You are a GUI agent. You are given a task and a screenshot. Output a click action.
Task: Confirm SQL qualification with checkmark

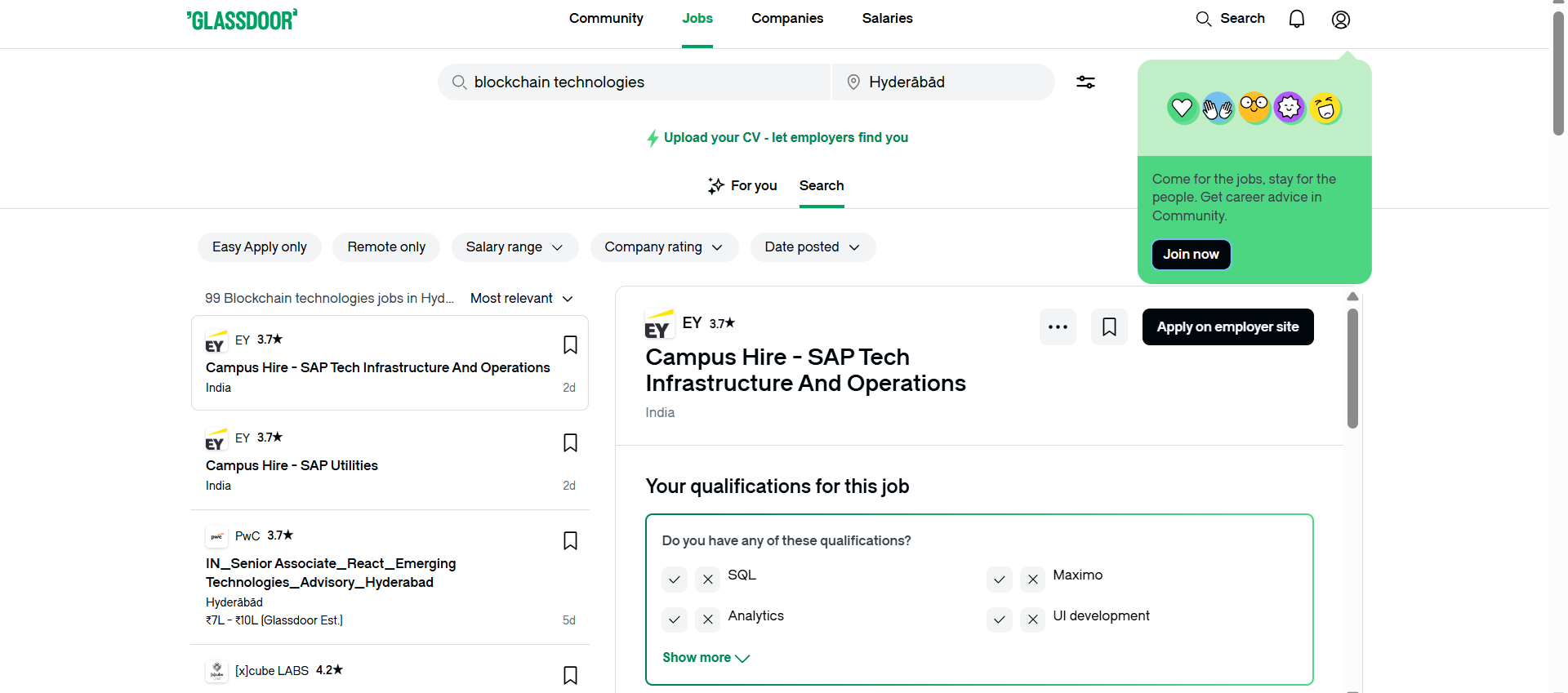click(x=675, y=580)
